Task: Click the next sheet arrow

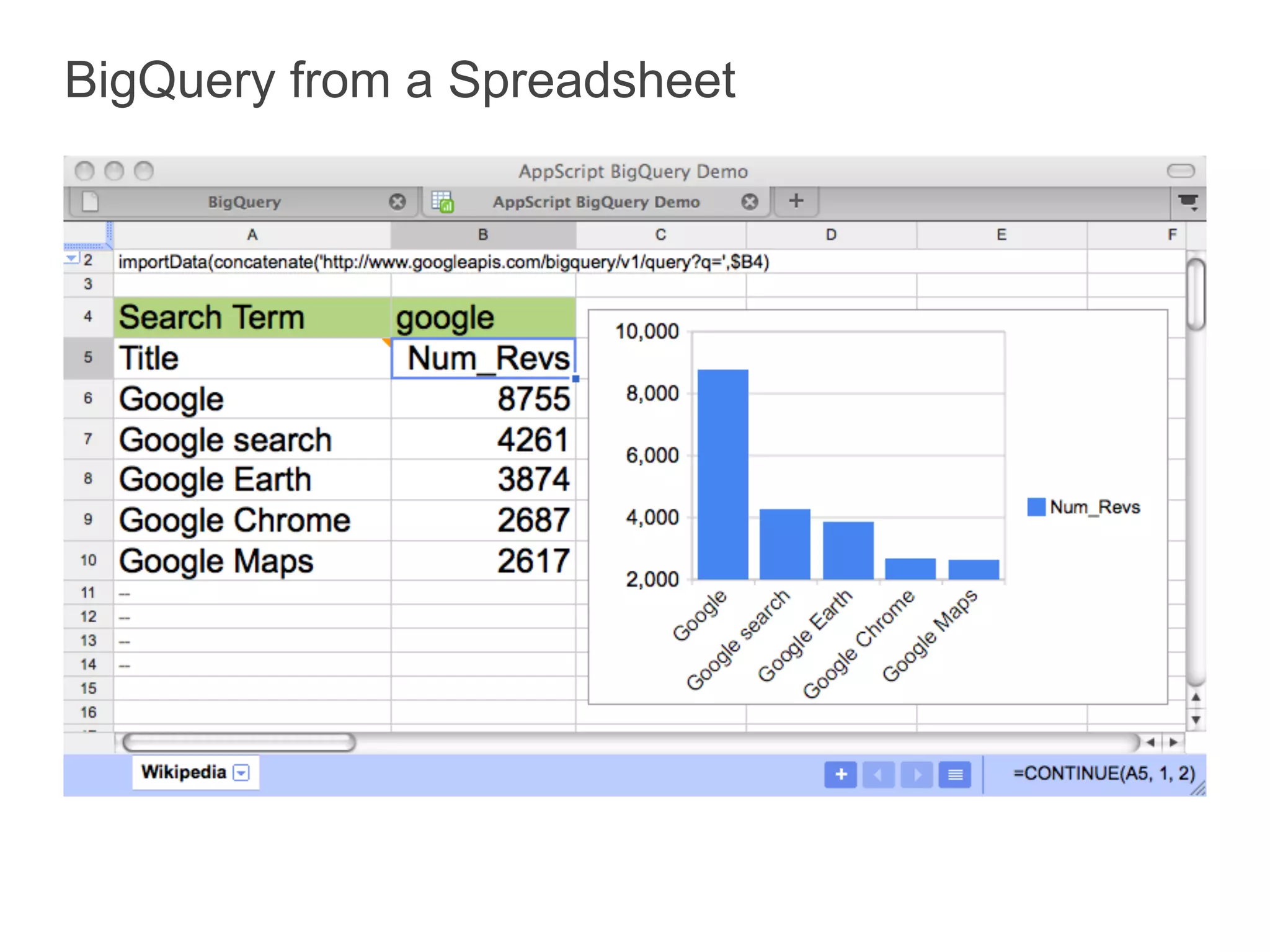Action: click(917, 775)
